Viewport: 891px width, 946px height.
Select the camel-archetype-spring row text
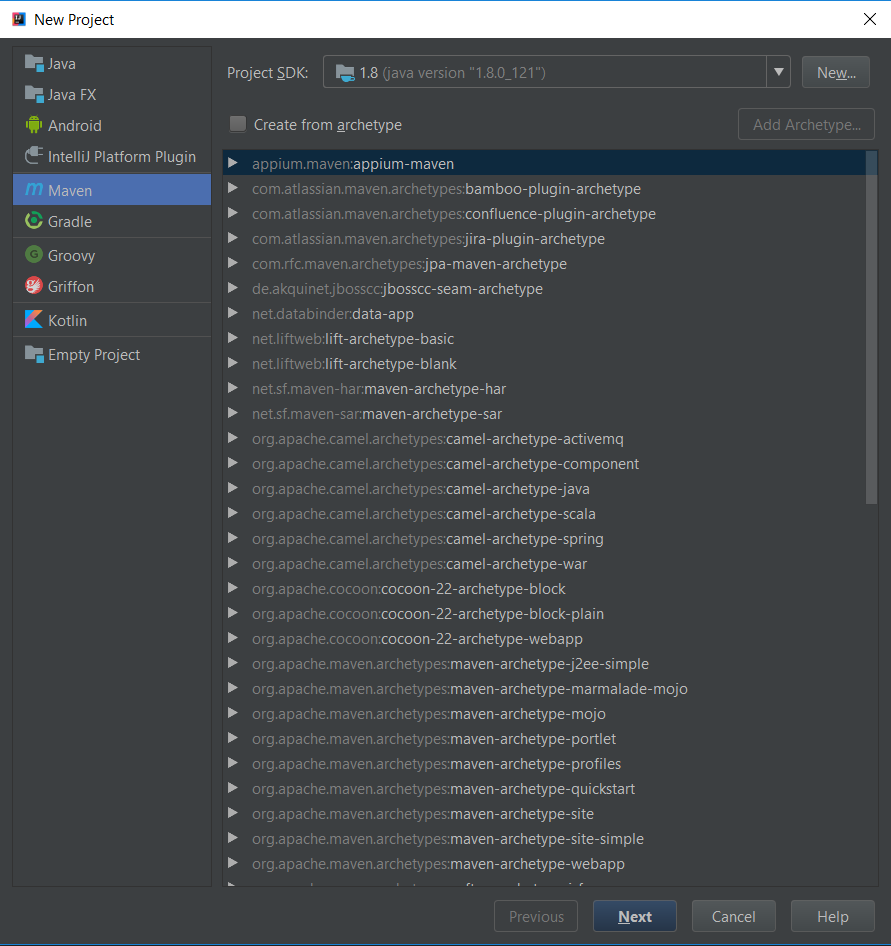(x=428, y=539)
